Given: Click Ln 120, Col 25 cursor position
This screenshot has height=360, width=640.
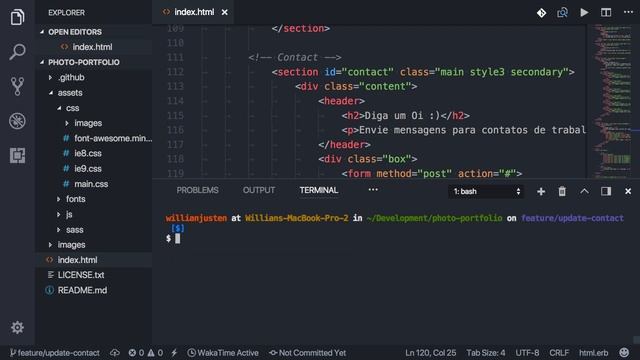Looking at the screenshot, I should click(431, 353).
